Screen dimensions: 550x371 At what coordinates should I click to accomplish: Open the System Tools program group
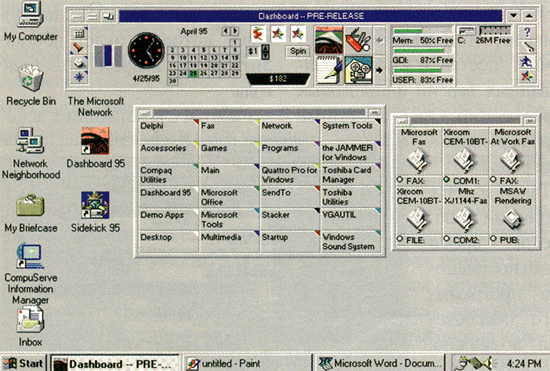351,130
